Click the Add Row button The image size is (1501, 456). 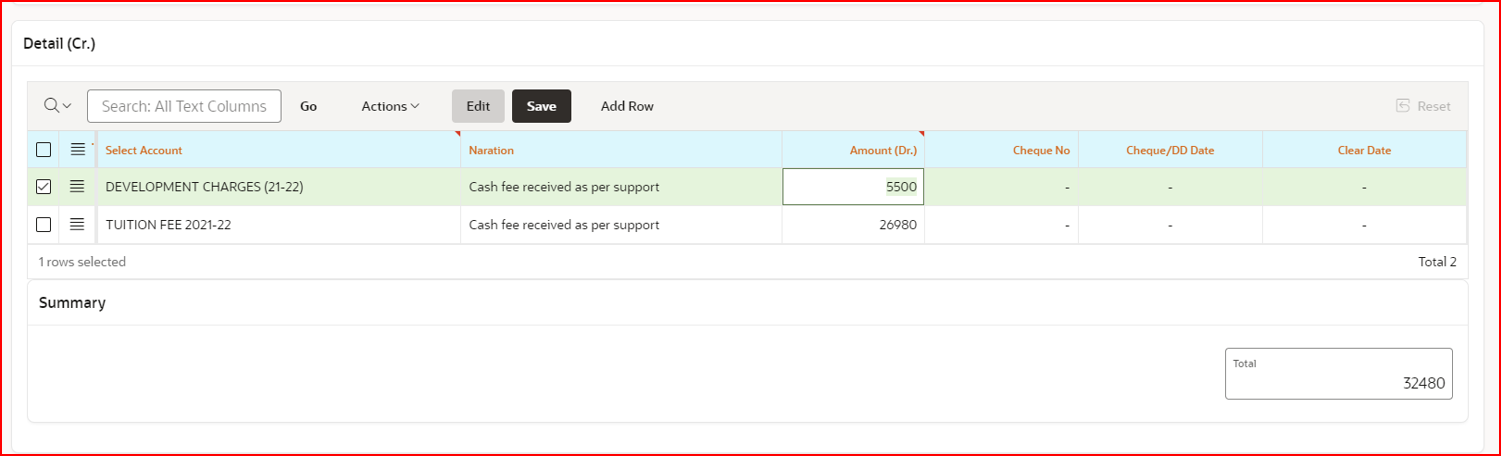(x=627, y=106)
